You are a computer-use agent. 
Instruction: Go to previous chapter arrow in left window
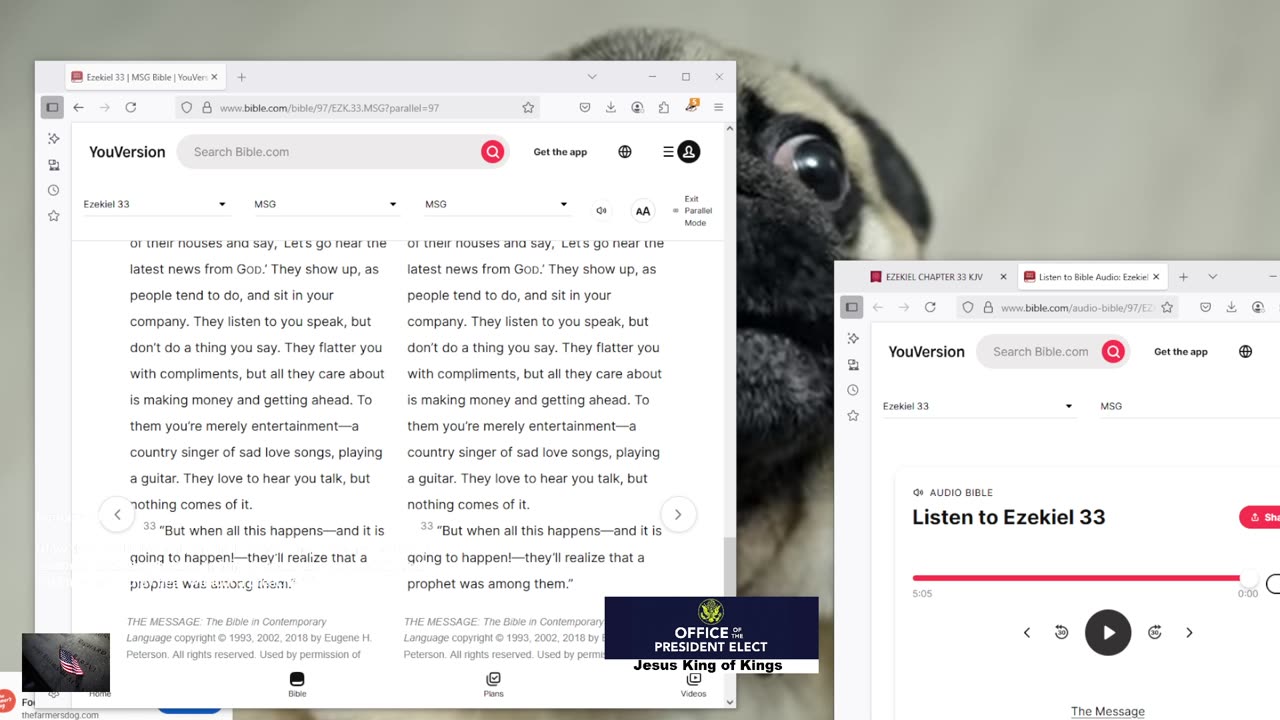[117, 514]
